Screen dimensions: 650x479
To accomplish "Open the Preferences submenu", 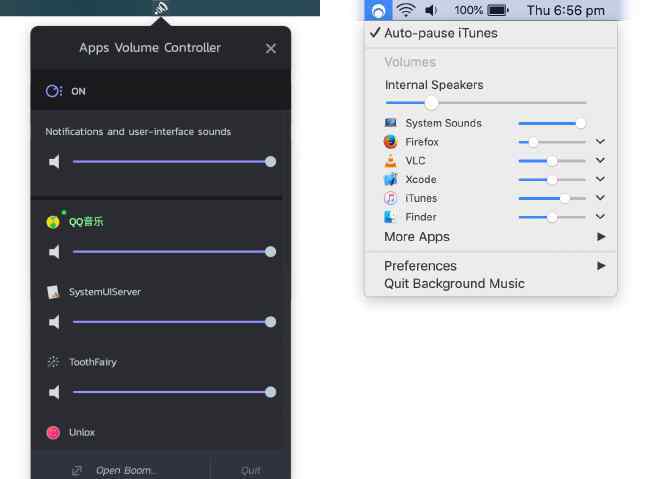I will click(x=491, y=266).
